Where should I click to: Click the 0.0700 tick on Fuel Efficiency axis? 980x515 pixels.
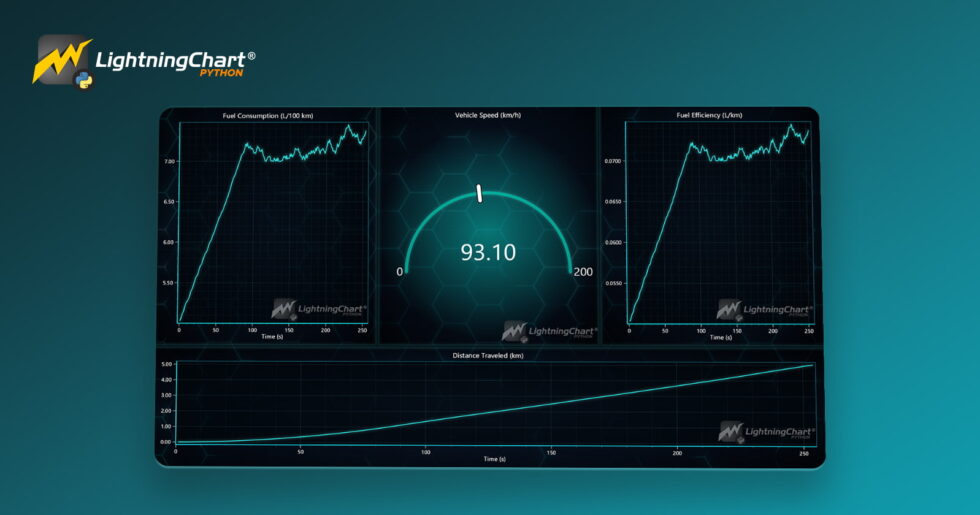tap(612, 161)
